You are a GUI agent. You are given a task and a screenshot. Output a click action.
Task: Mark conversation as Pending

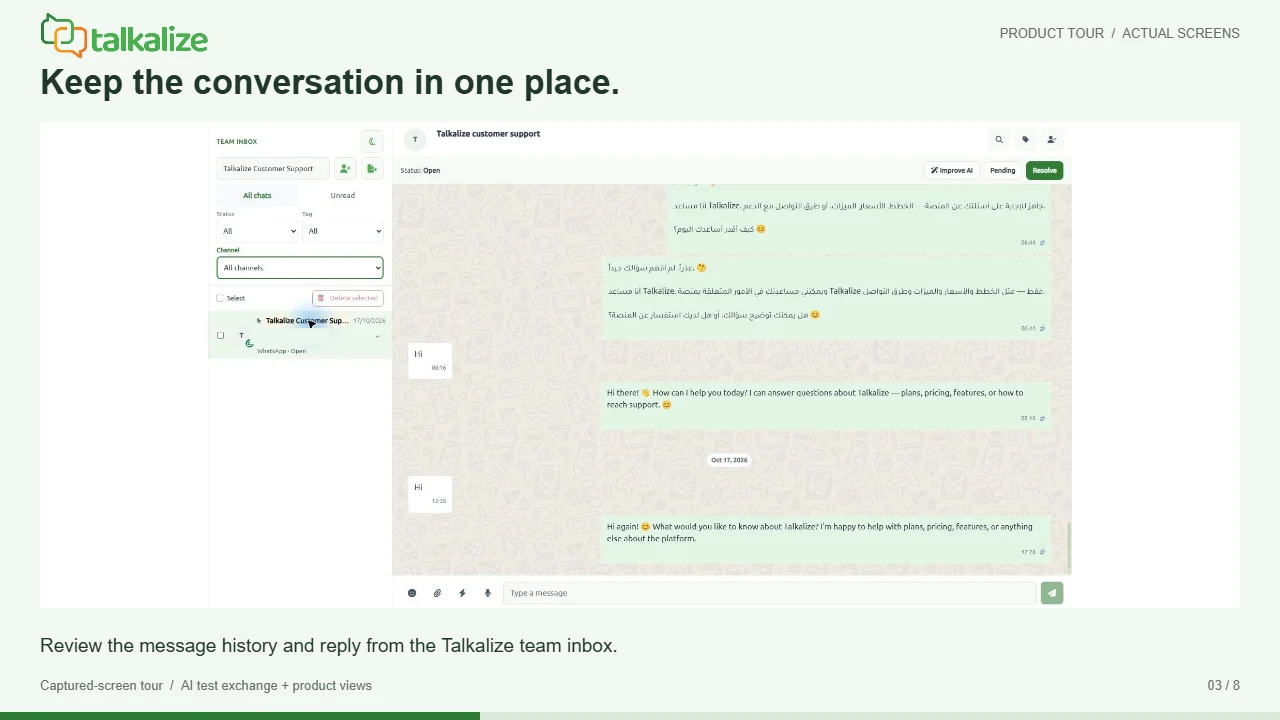tap(1003, 171)
